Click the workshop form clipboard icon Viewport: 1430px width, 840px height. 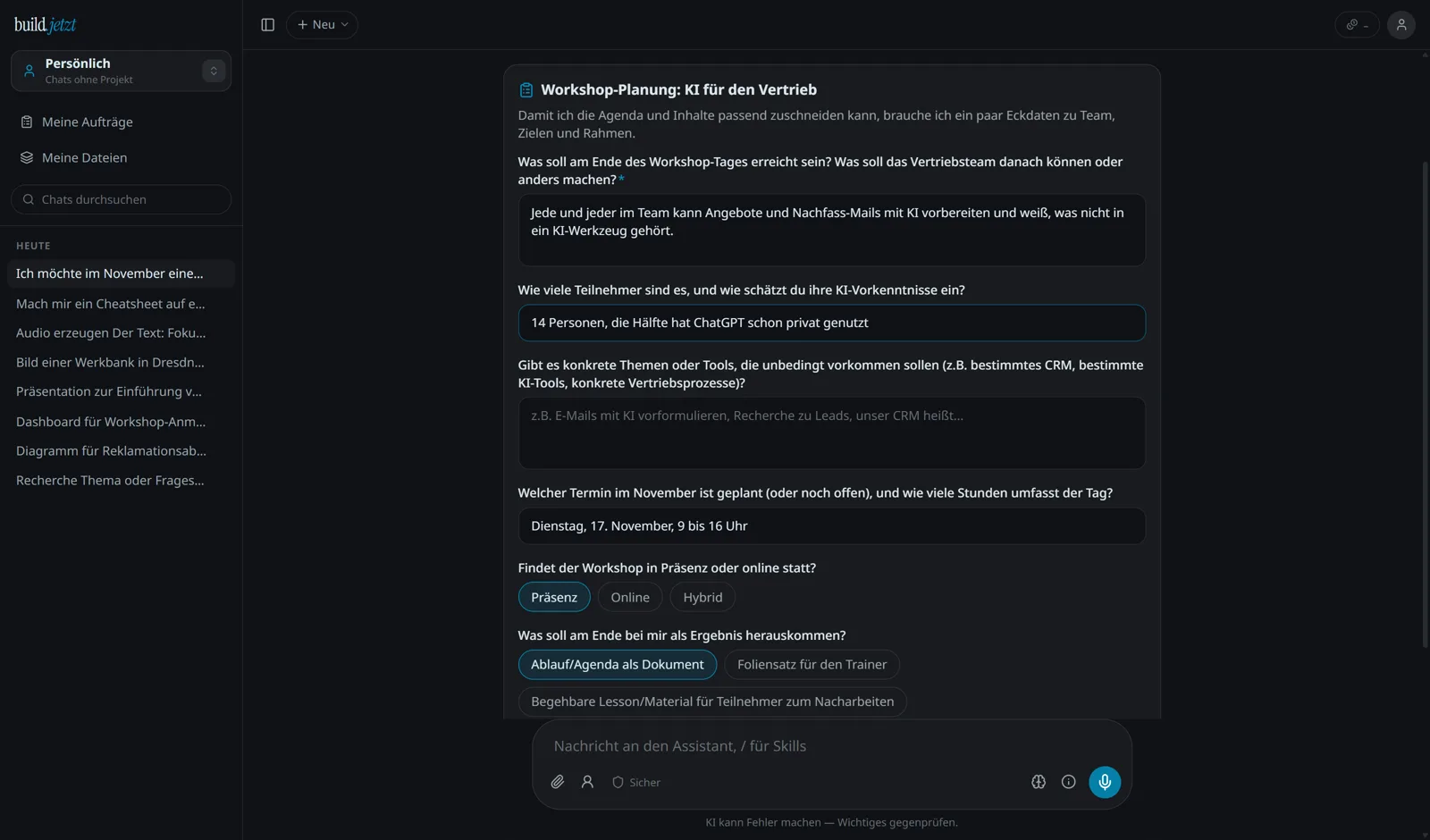click(526, 89)
